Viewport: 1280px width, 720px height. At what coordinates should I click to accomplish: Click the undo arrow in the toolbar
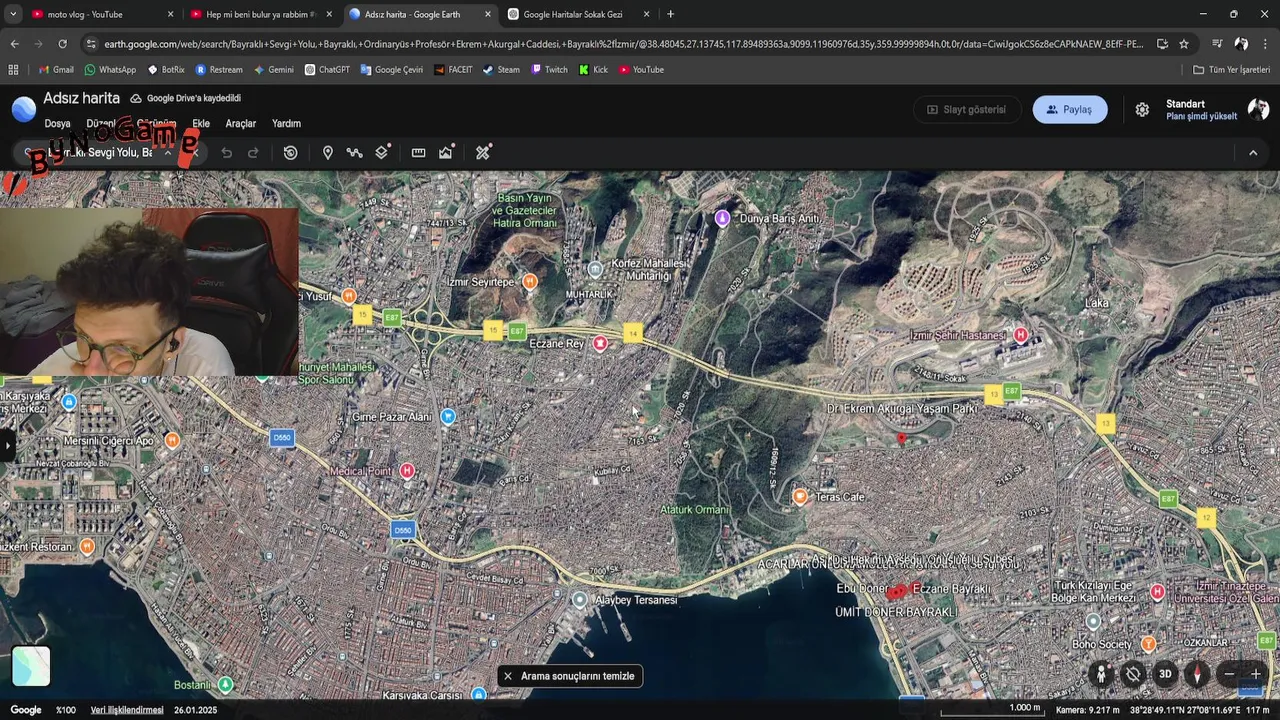click(x=227, y=153)
